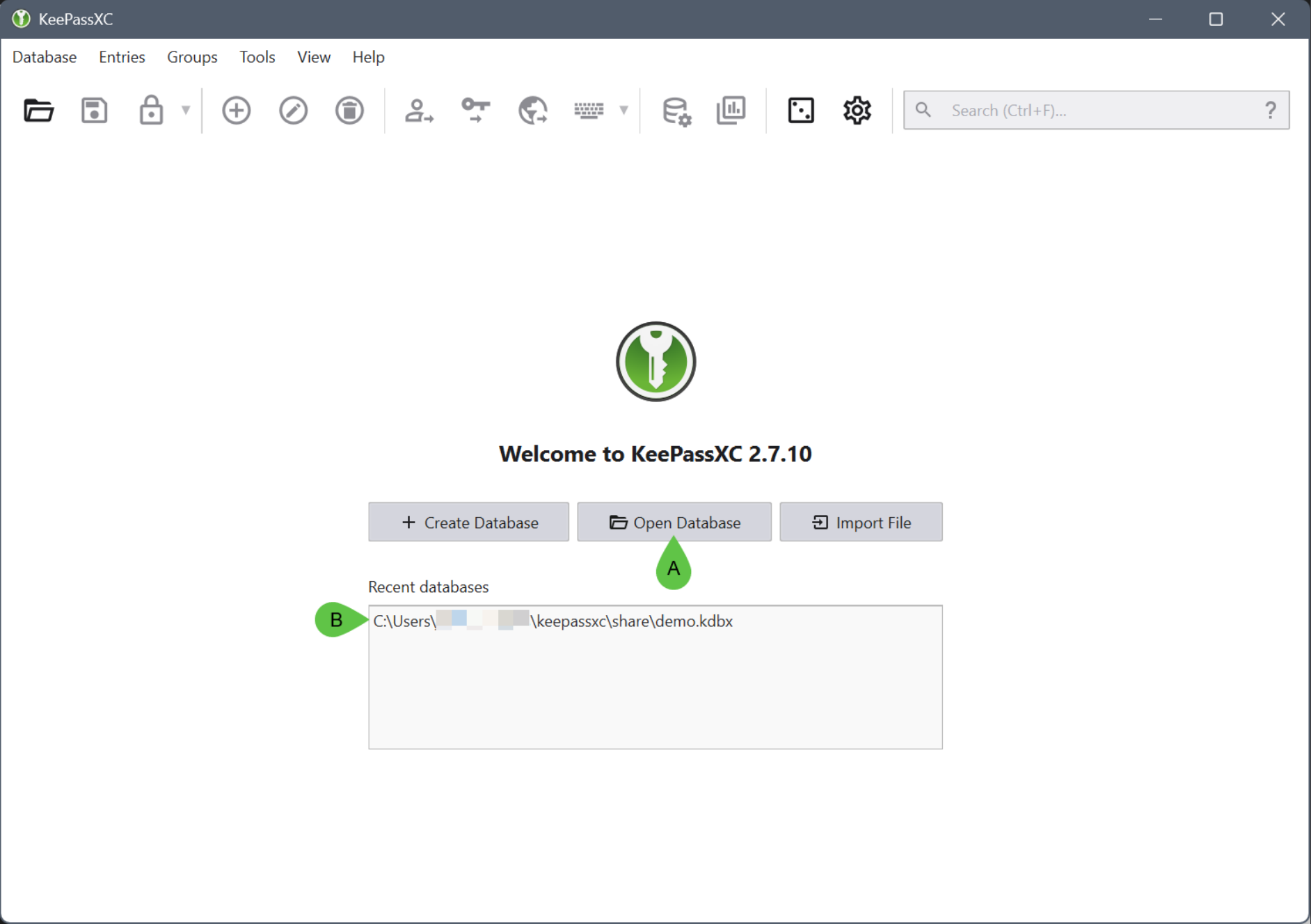This screenshot has width=1311, height=924.
Task: Open the Database menu
Action: pyautogui.click(x=45, y=57)
